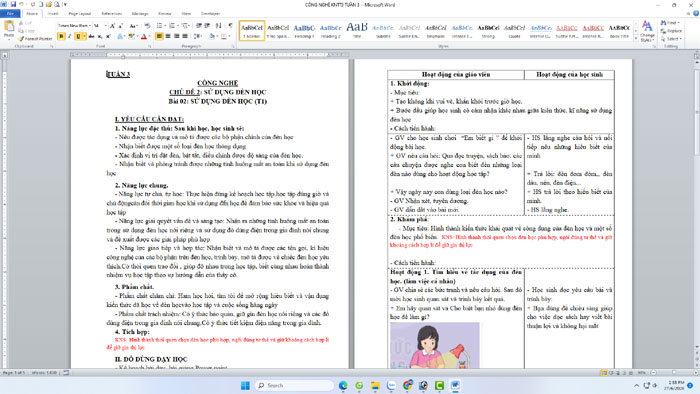This screenshot has width=700, height=394.
Task: Toggle show paragraph marks
Action: click(x=230, y=26)
